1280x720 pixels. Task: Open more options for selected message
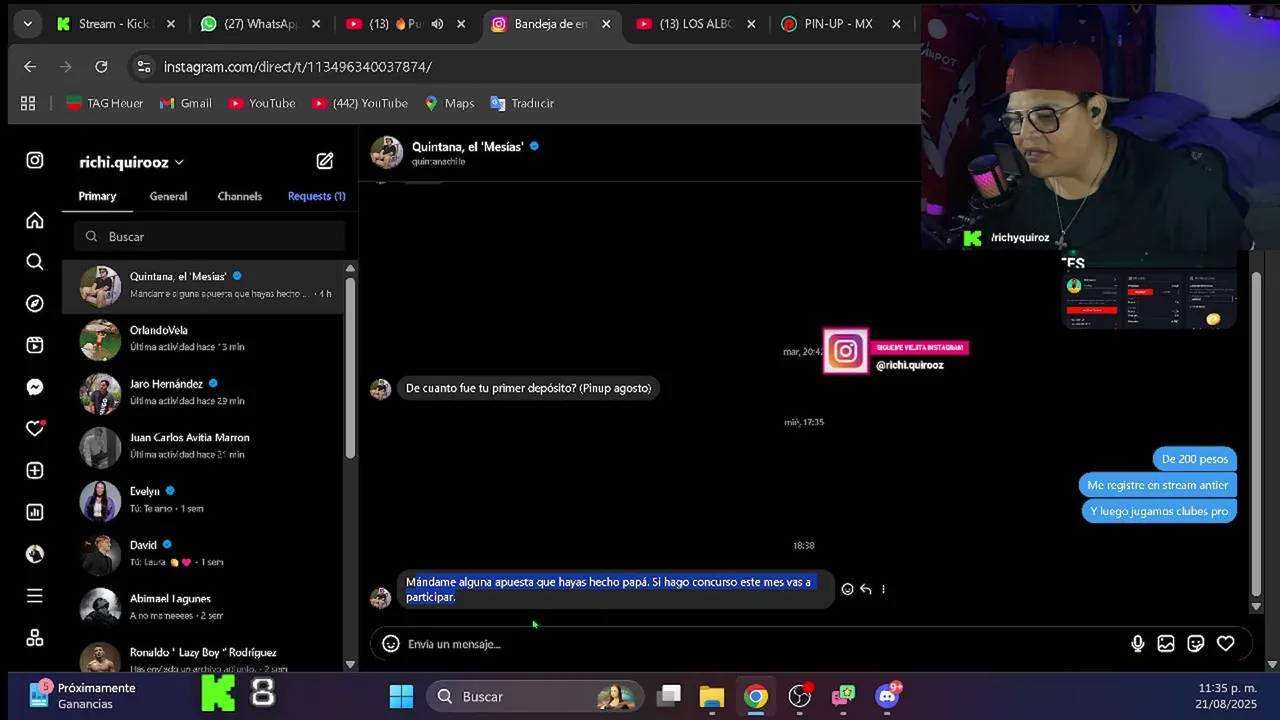click(883, 589)
